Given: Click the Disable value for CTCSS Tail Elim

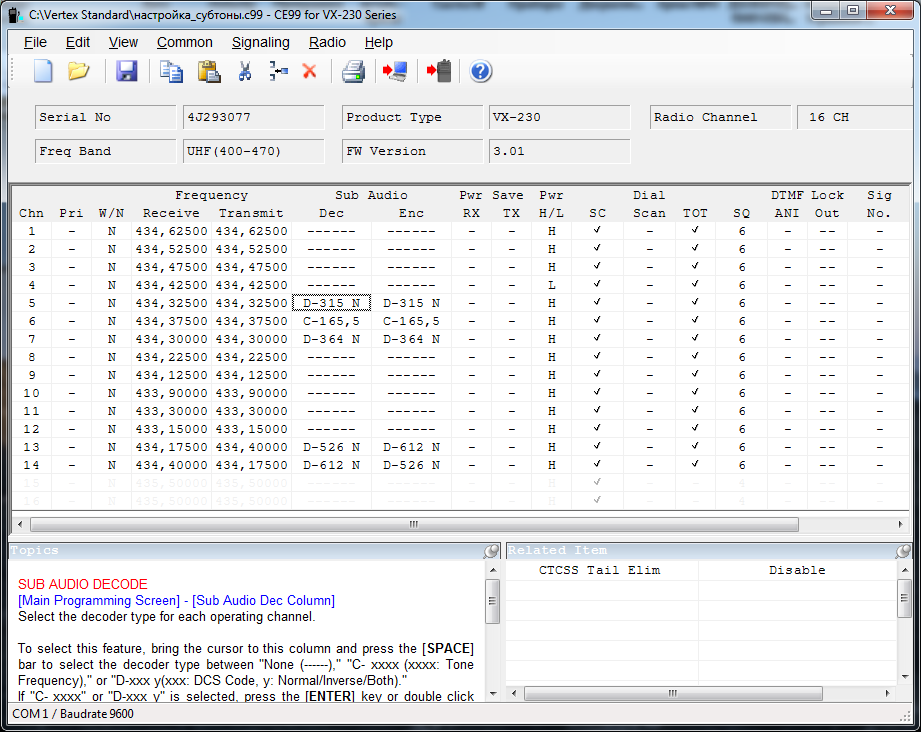Looking at the screenshot, I should coord(797,570).
